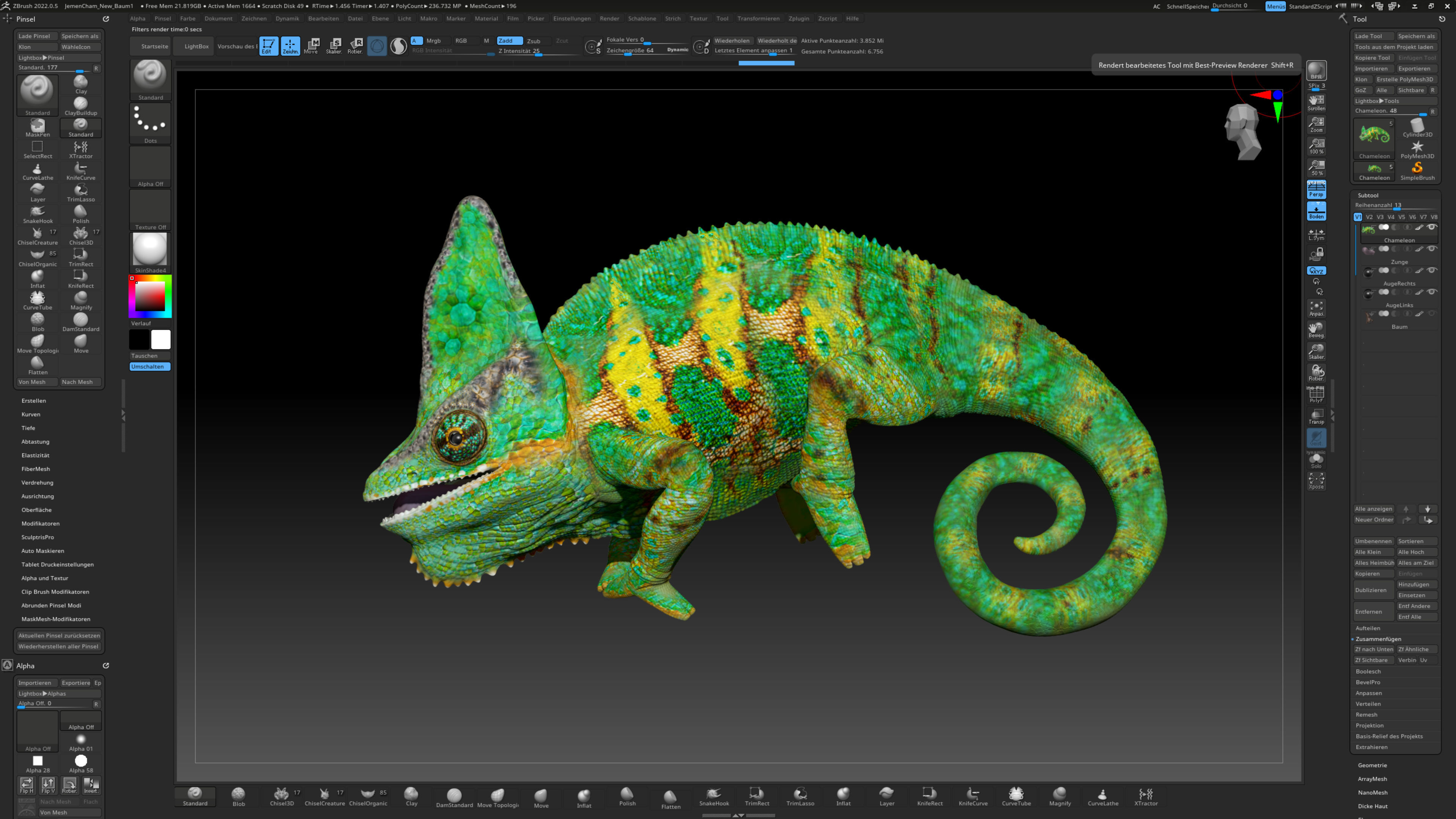Select the Blob brush in bottom shelf
This screenshot has width=1456, height=819.
[x=238, y=796]
